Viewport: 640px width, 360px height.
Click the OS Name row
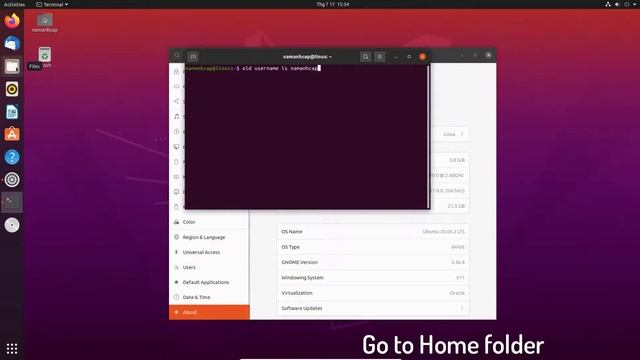pyautogui.click(x=373, y=231)
